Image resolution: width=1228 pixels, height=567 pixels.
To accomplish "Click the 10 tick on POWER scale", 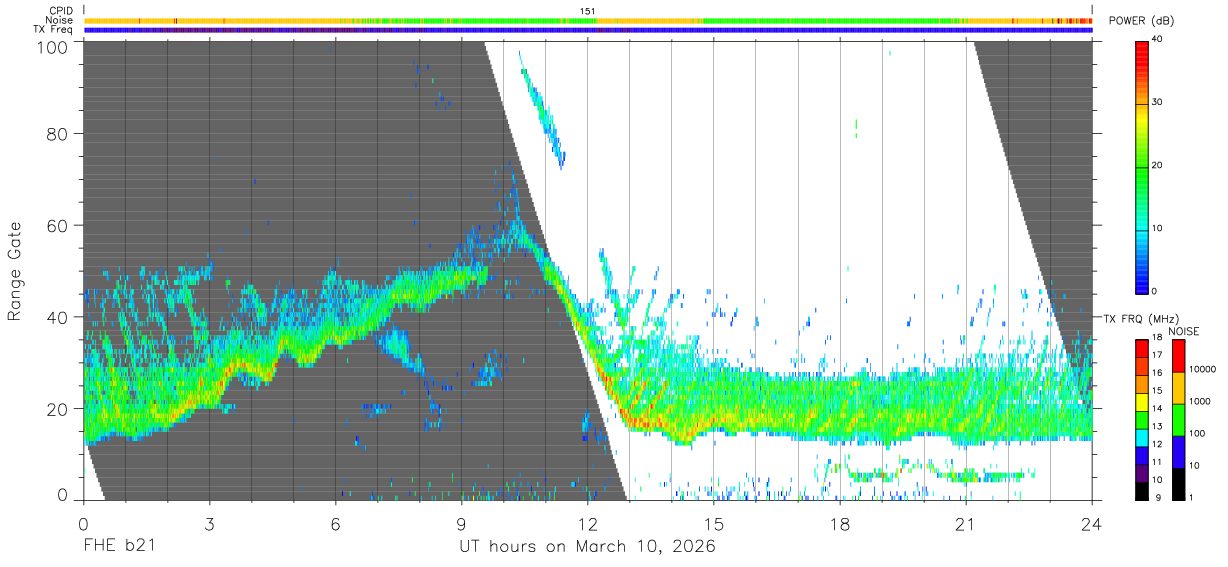I will click(1157, 229).
